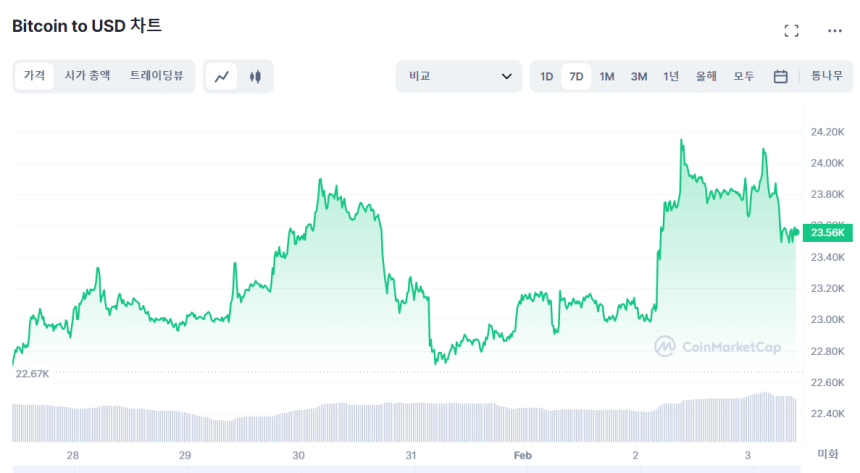Select the 가격 price tab
The height and width of the screenshot is (473, 860).
(x=34, y=76)
